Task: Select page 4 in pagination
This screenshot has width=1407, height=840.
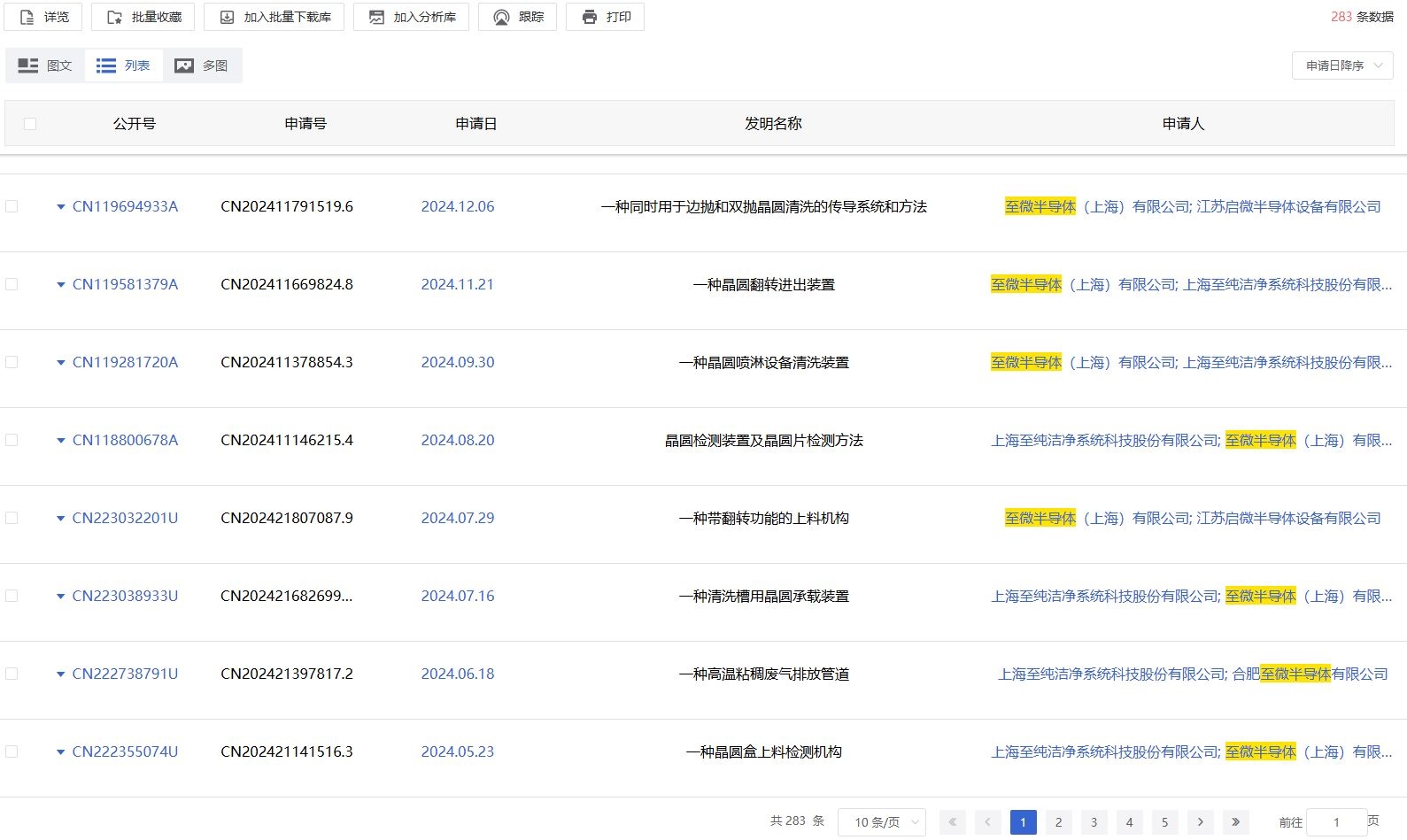Action: [x=1129, y=821]
